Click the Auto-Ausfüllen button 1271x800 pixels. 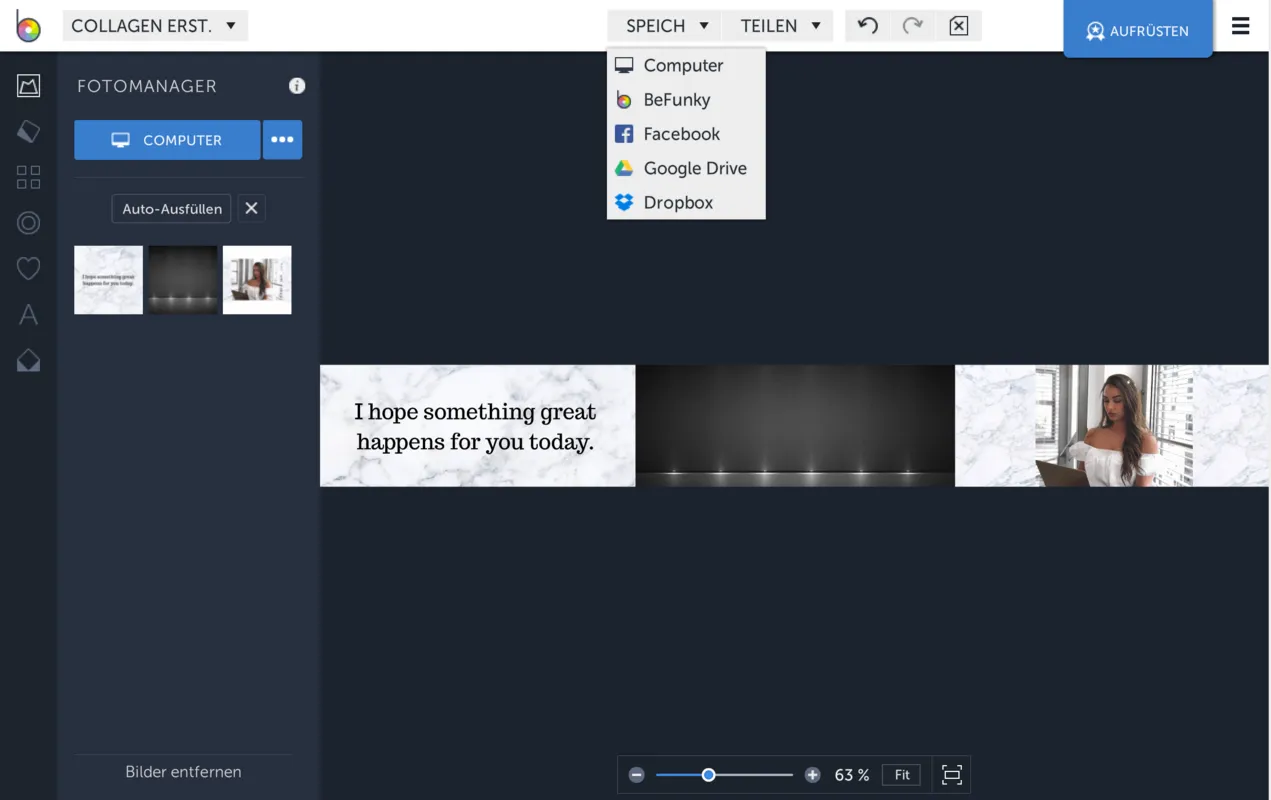tap(172, 208)
